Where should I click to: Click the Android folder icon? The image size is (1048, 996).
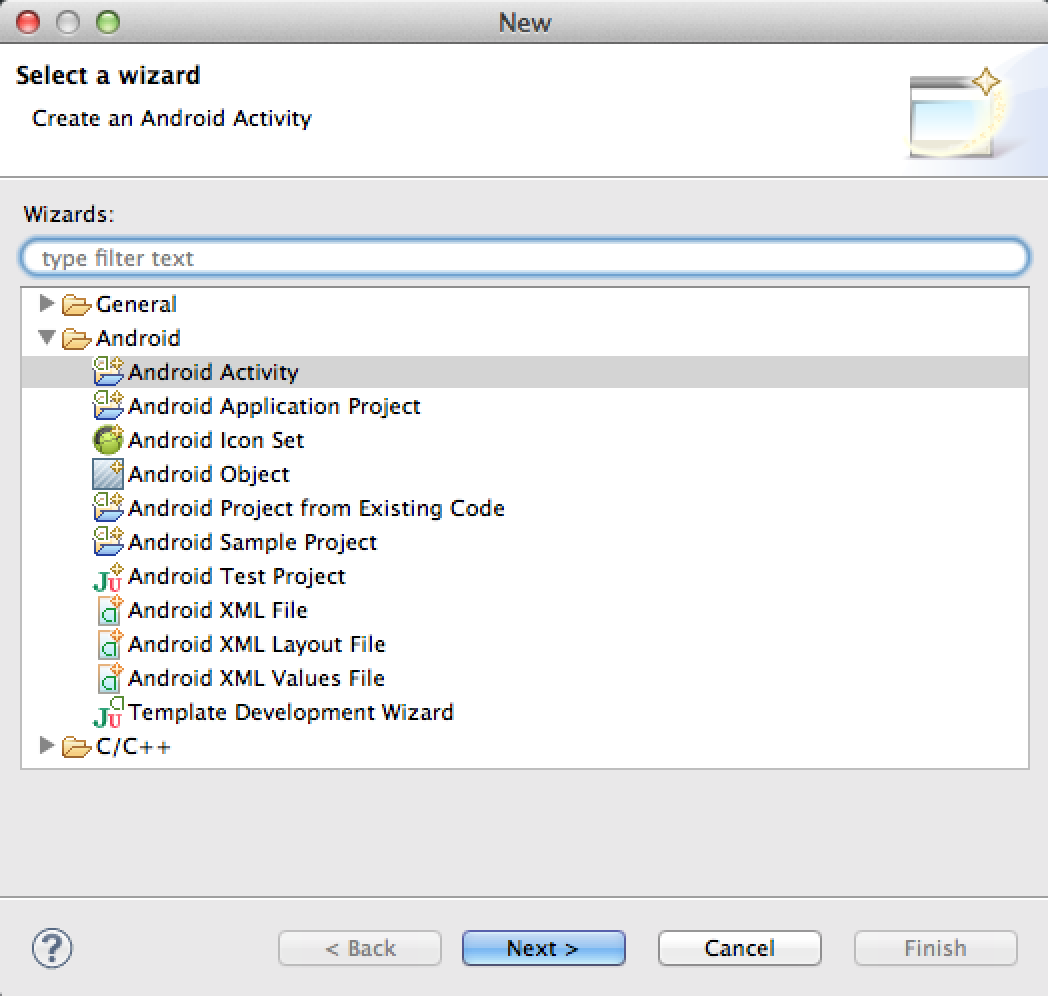pos(76,339)
